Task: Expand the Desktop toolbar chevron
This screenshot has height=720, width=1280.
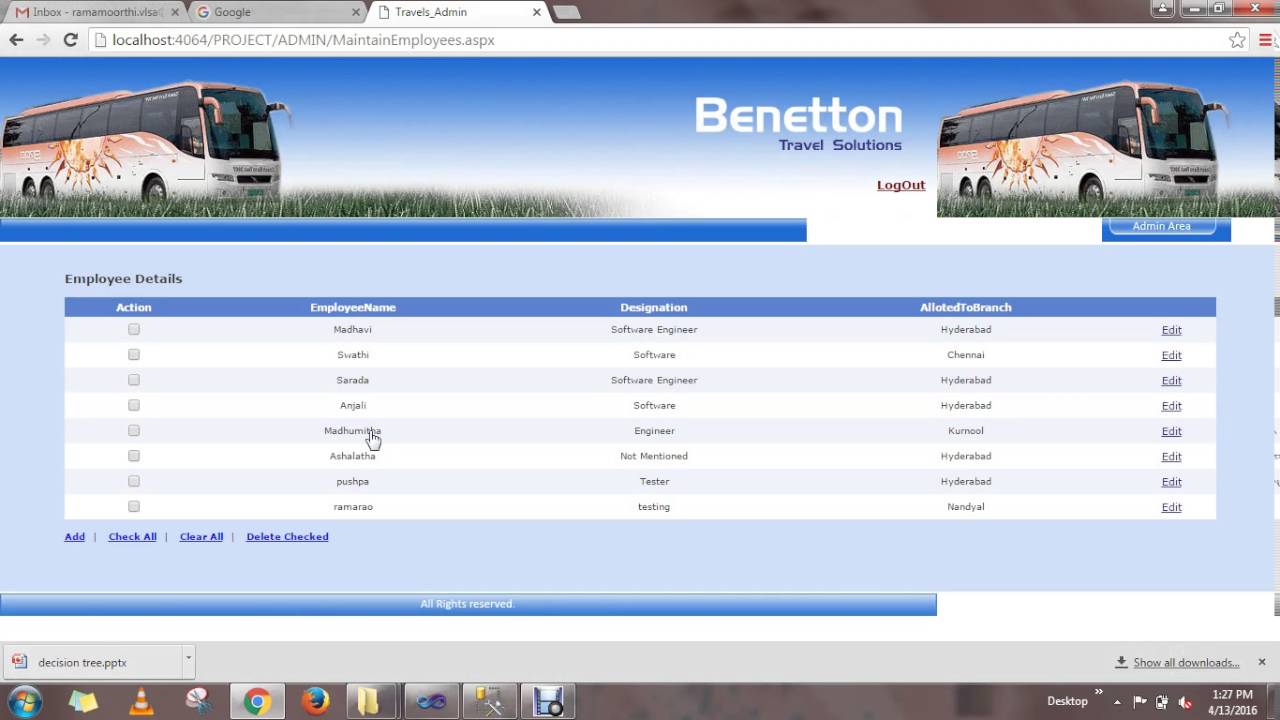Action: pyautogui.click(x=1099, y=693)
